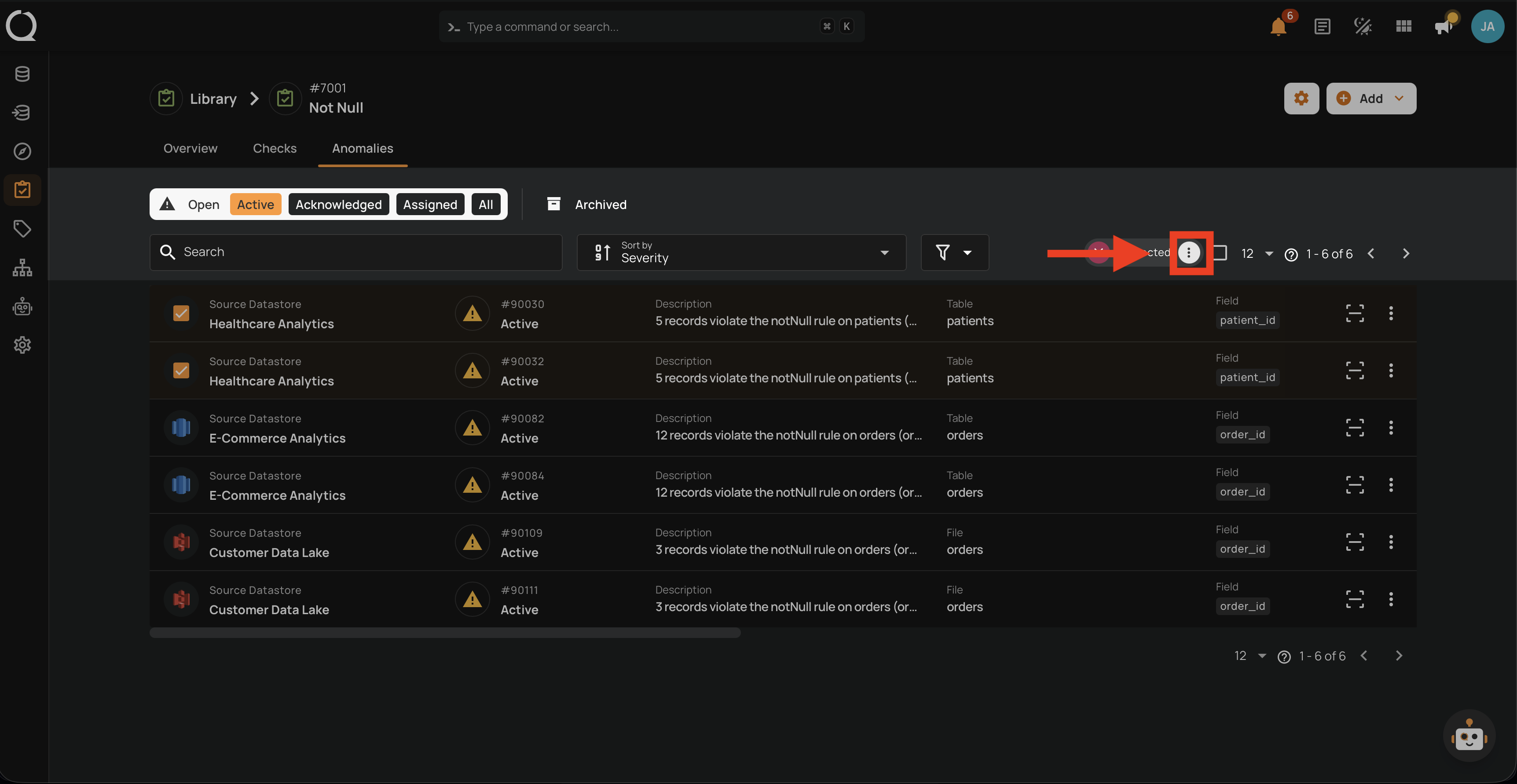Switch to the Overview tab
This screenshot has height=784, width=1517.
[190, 148]
